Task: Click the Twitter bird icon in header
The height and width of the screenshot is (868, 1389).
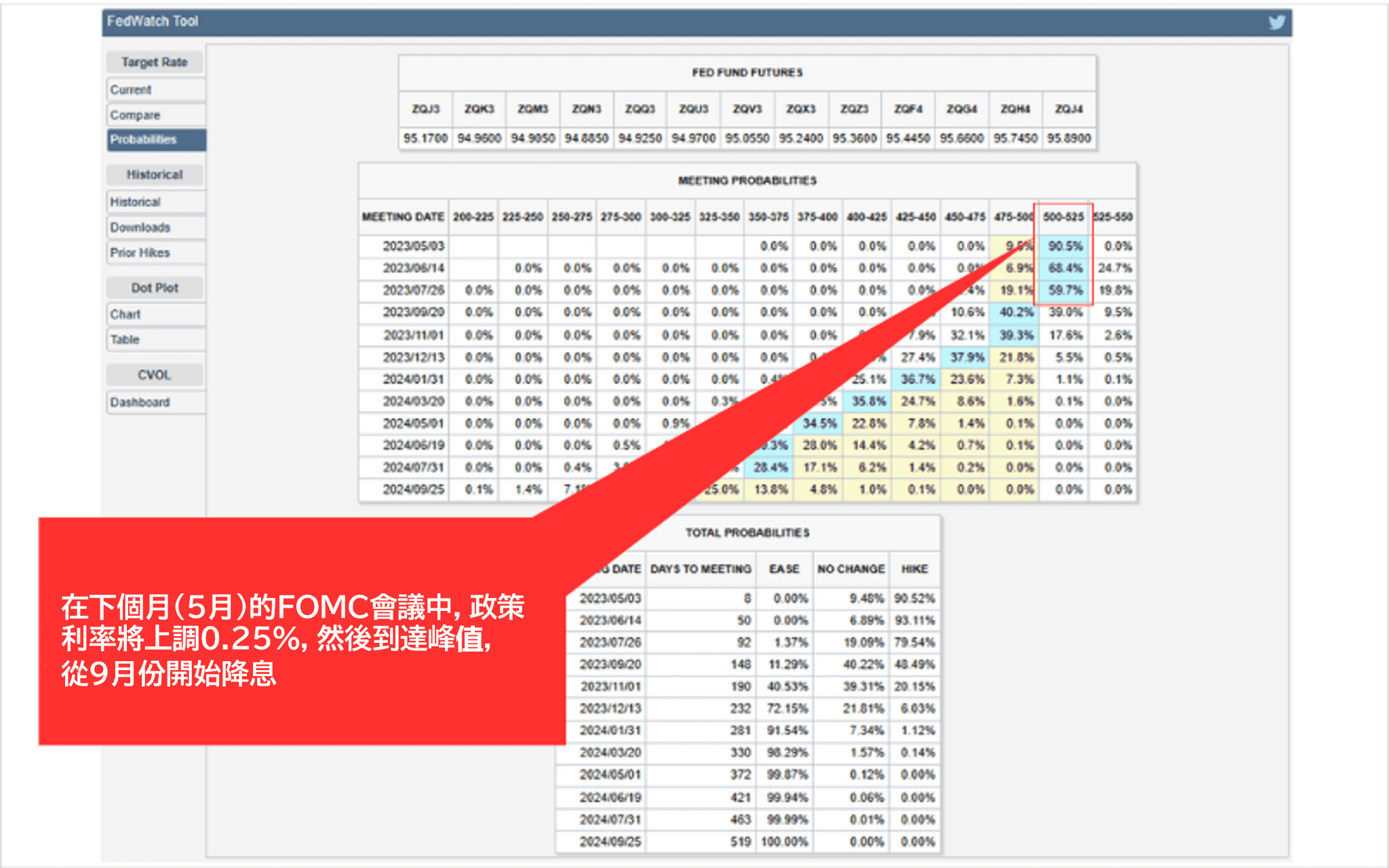Action: click(x=1276, y=22)
